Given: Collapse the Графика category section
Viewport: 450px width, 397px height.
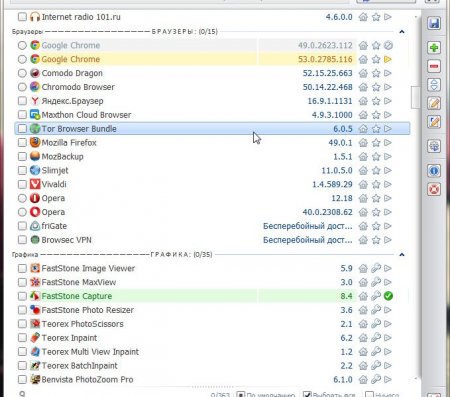Looking at the screenshot, I should point(402,255).
